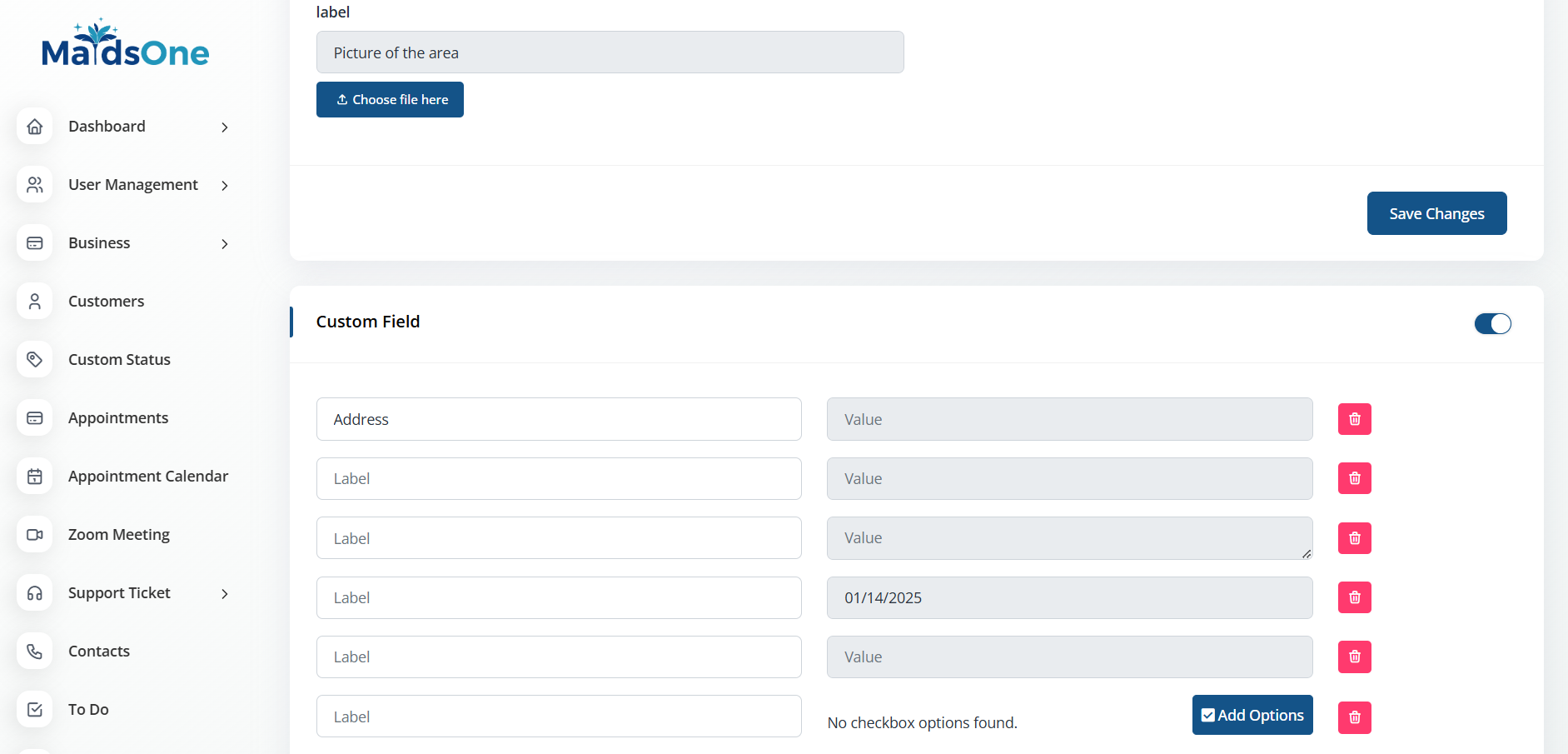Image resolution: width=1568 pixels, height=754 pixels.
Task: Click the Choose file here button
Action: tap(390, 100)
